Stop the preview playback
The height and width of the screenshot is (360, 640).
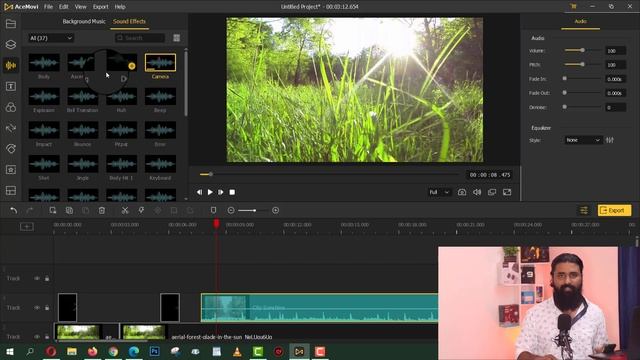click(x=232, y=192)
